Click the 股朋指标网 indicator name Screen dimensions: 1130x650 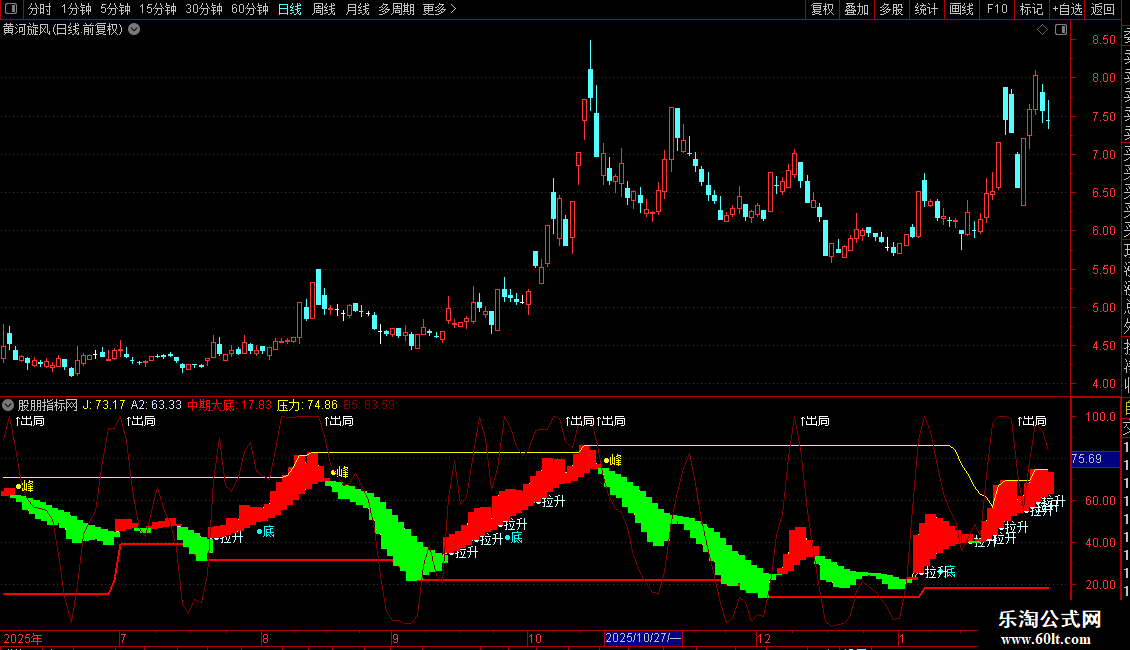(48, 405)
